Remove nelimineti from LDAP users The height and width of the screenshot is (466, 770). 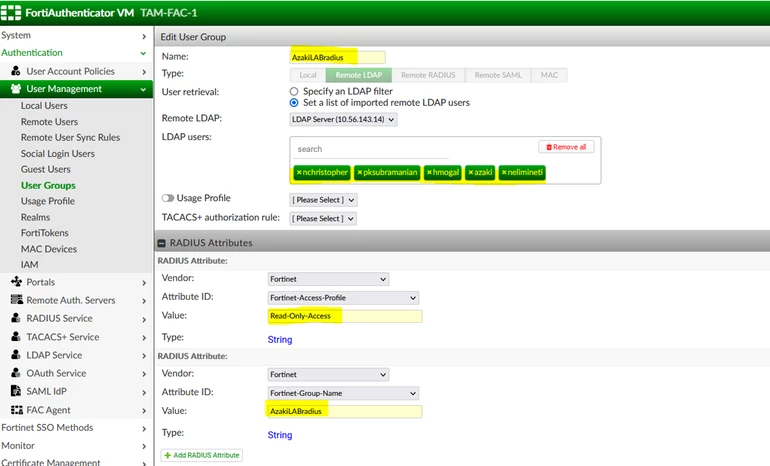coord(504,172)
